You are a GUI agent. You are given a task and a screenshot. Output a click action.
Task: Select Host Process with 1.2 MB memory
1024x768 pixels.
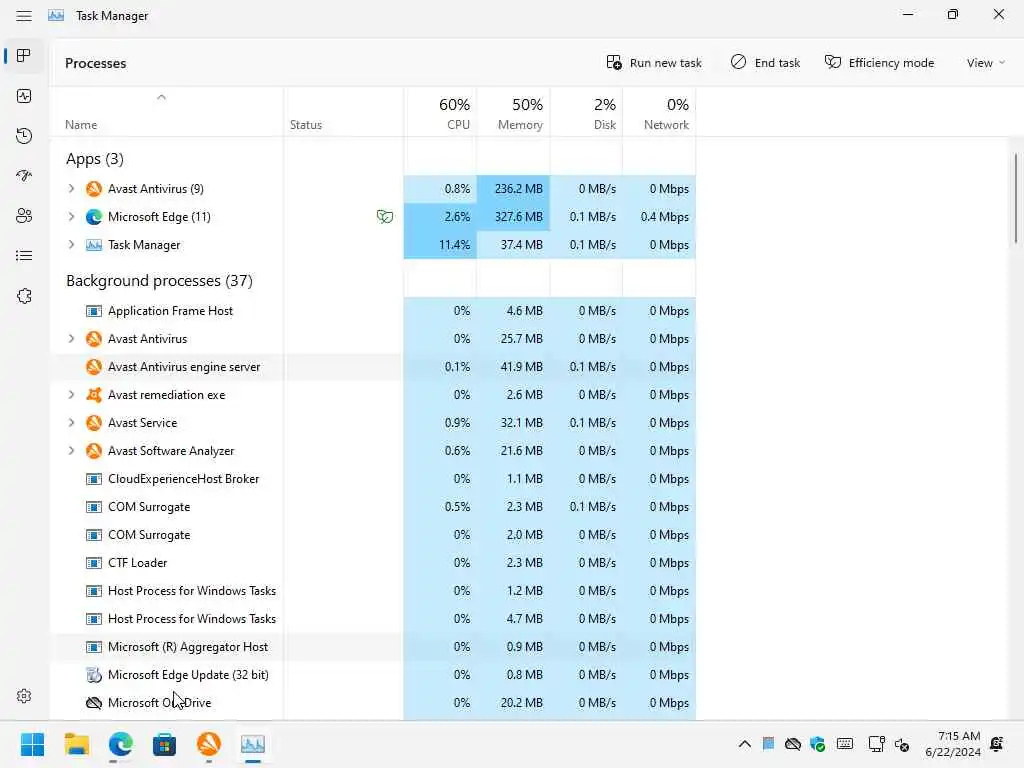[x=373, y=591]
